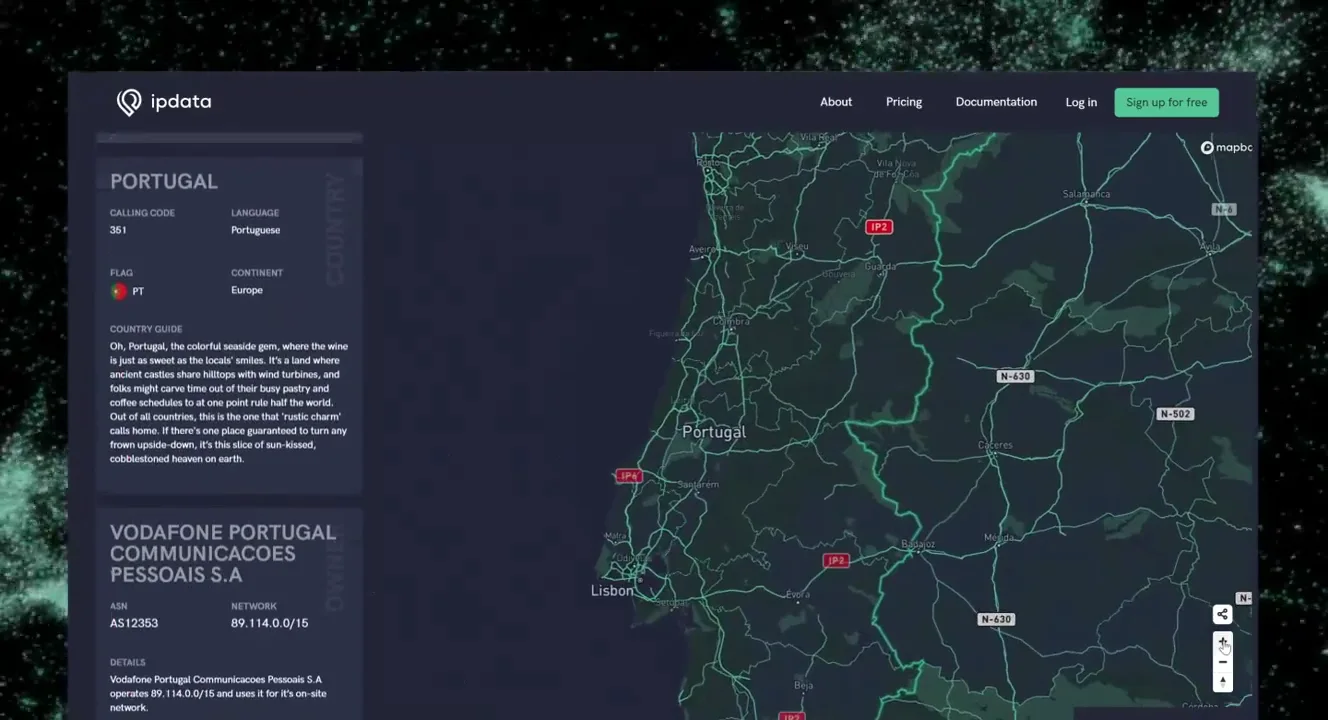Screen dimensions: 1328x720
Task: Click the Guarda city label
Action: (x=880, y=267)
